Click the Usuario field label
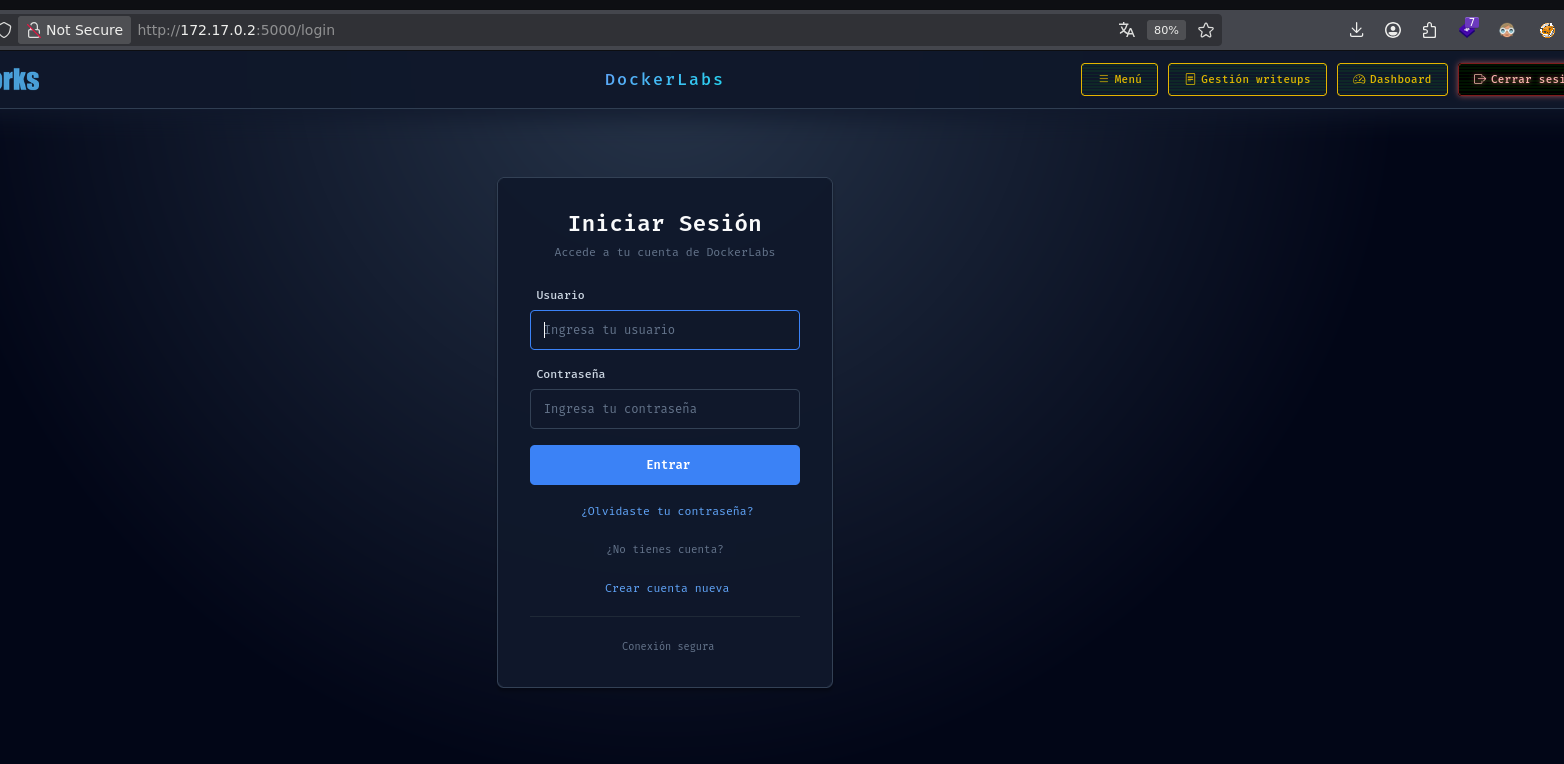 point(560,295)
